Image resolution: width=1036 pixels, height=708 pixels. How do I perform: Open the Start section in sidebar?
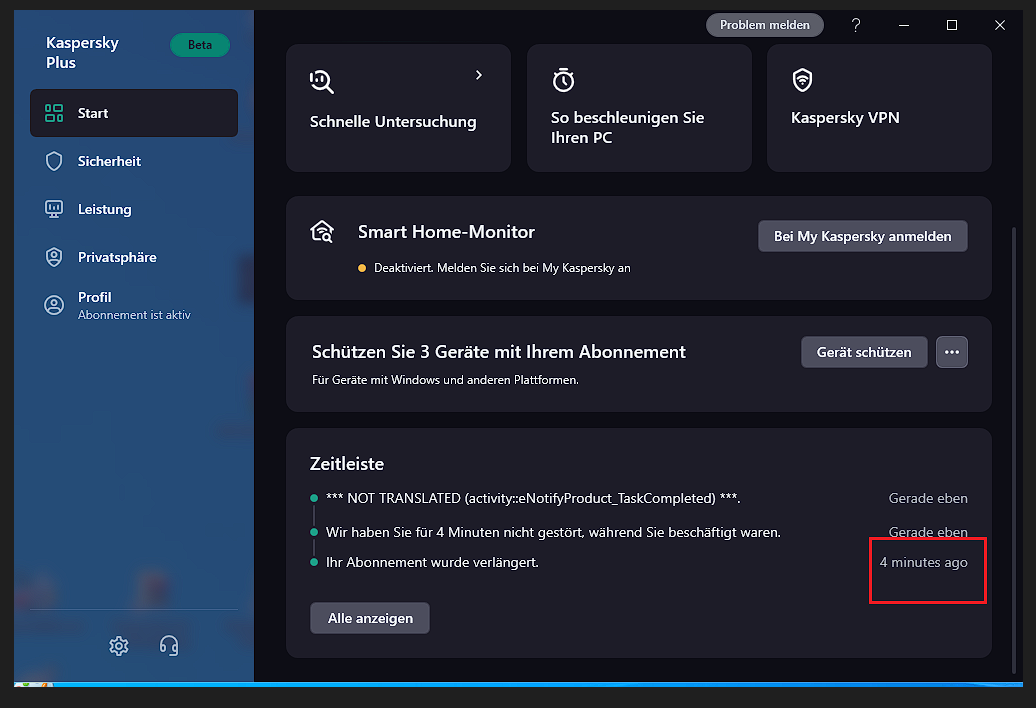[x=133, y=113]
